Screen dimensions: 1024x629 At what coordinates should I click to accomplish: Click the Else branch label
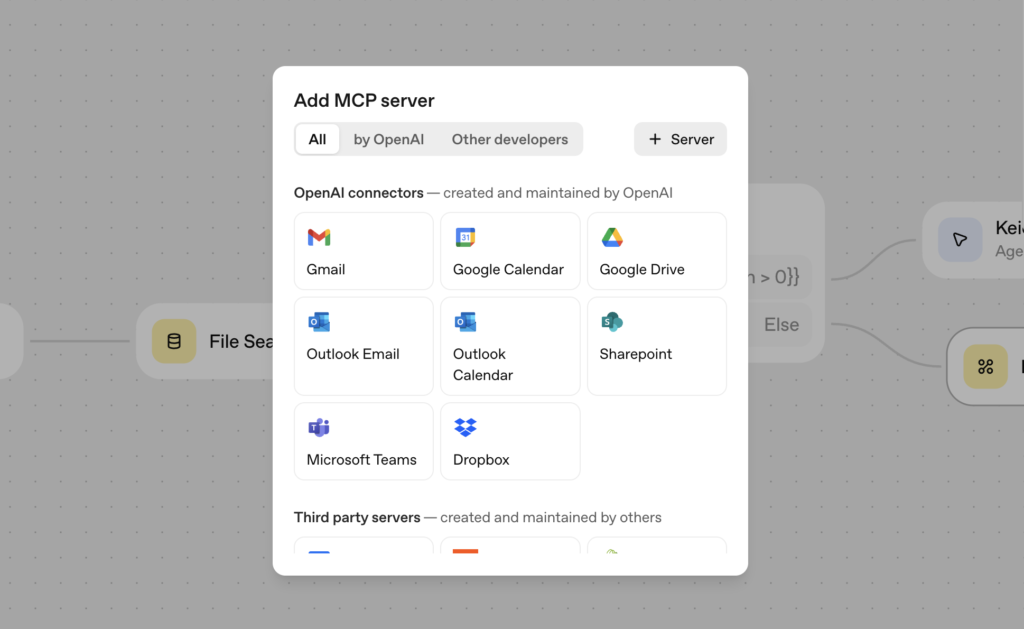point(781,324)
